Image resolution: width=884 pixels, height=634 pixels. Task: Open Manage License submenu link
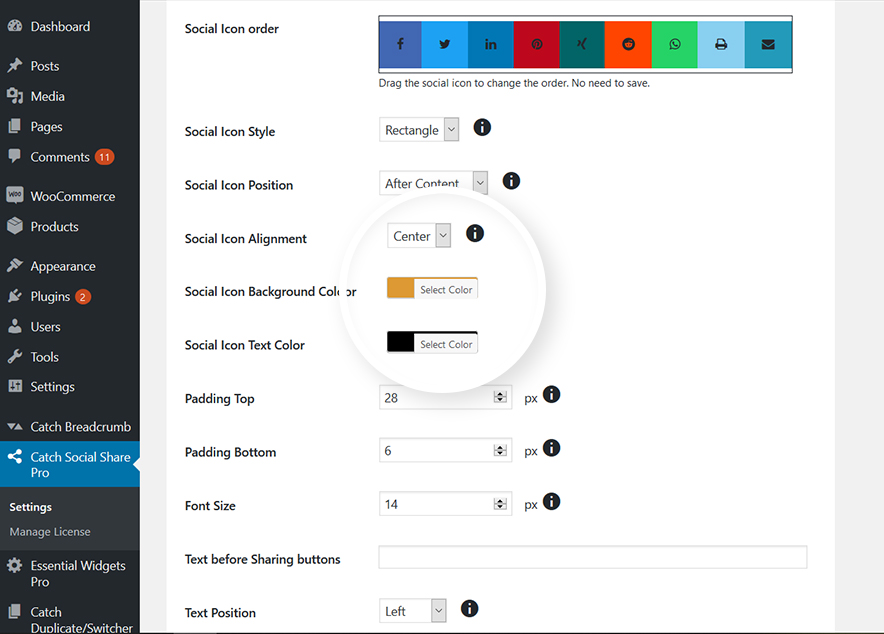50,531
